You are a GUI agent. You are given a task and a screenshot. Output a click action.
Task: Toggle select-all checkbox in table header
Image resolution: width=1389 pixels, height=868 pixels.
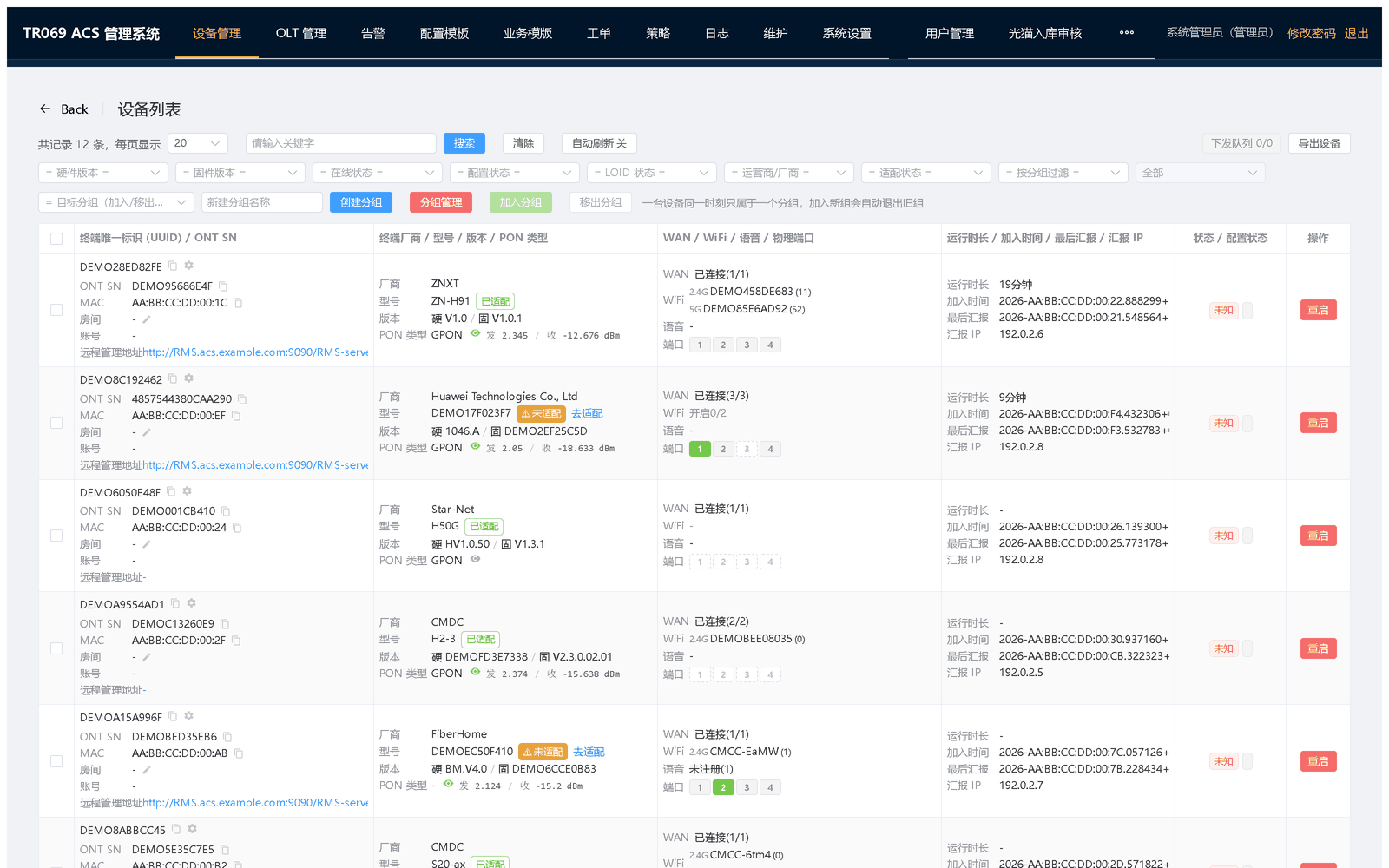click(56, 239)
